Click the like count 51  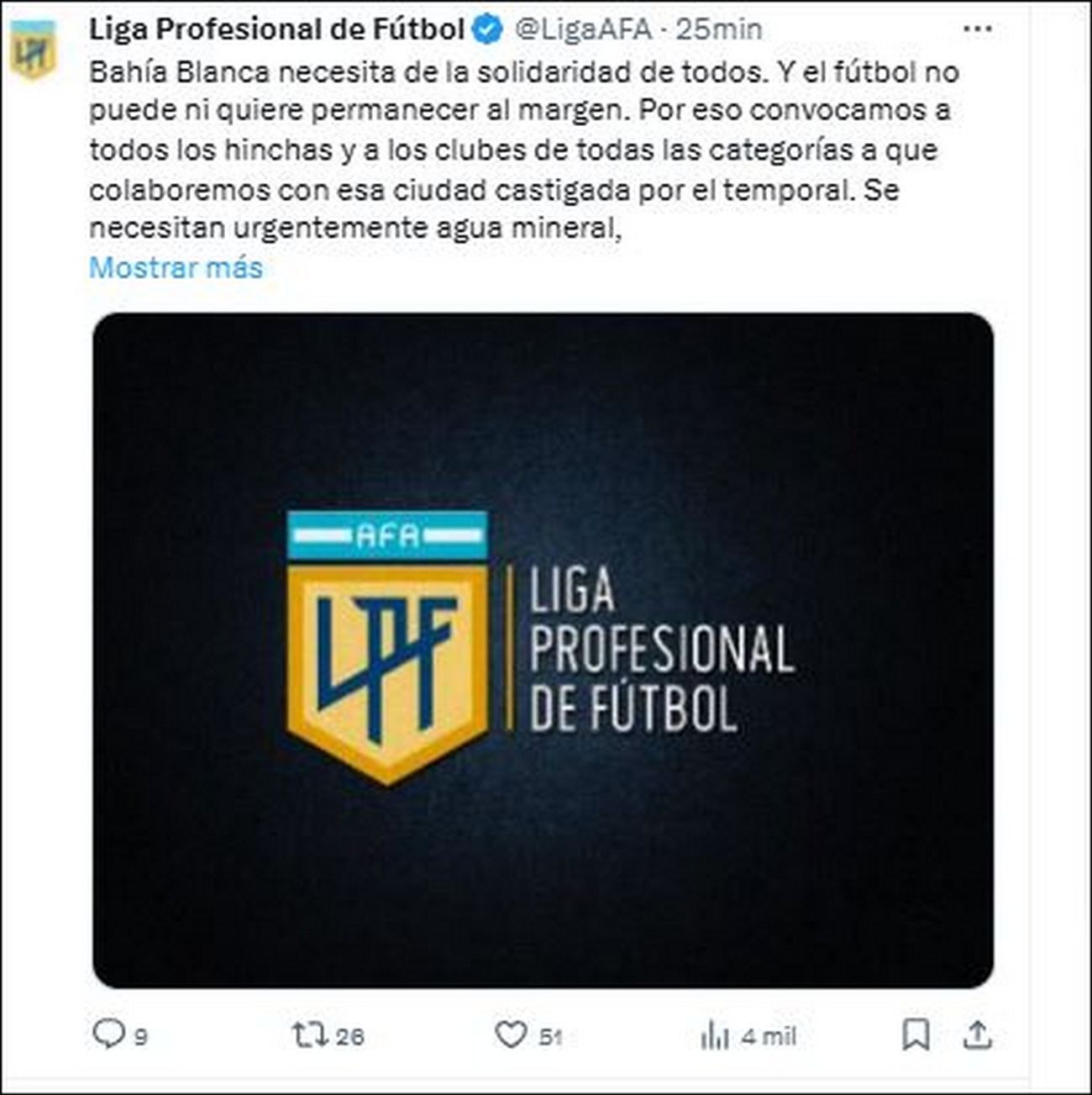click(x=550, y=1036)
